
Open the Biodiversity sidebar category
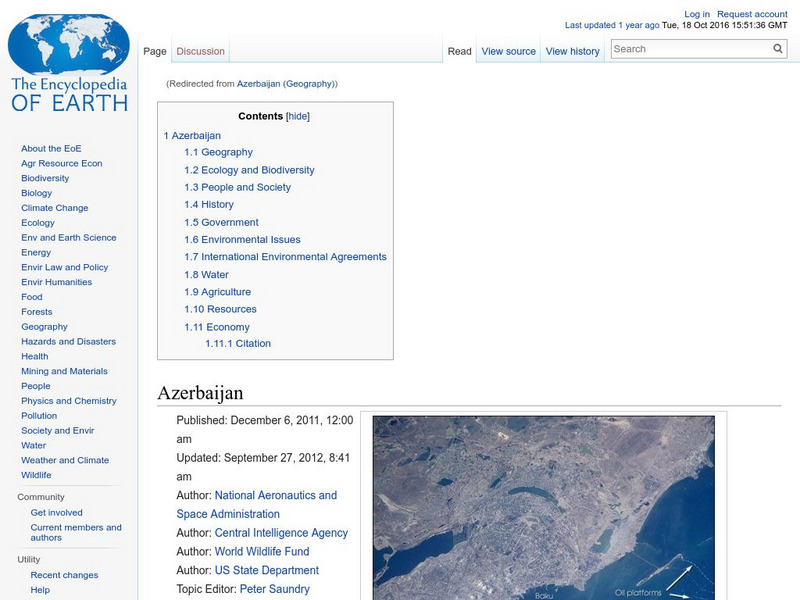click(44, 178)
